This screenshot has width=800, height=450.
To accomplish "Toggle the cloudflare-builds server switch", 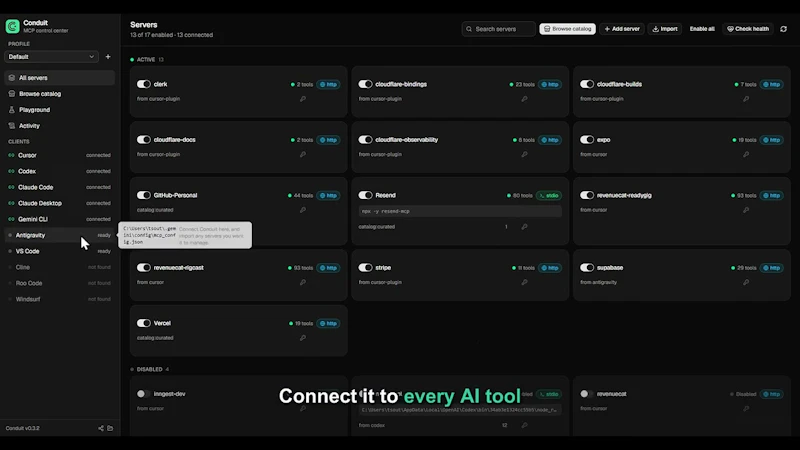I will click(587, 84).
